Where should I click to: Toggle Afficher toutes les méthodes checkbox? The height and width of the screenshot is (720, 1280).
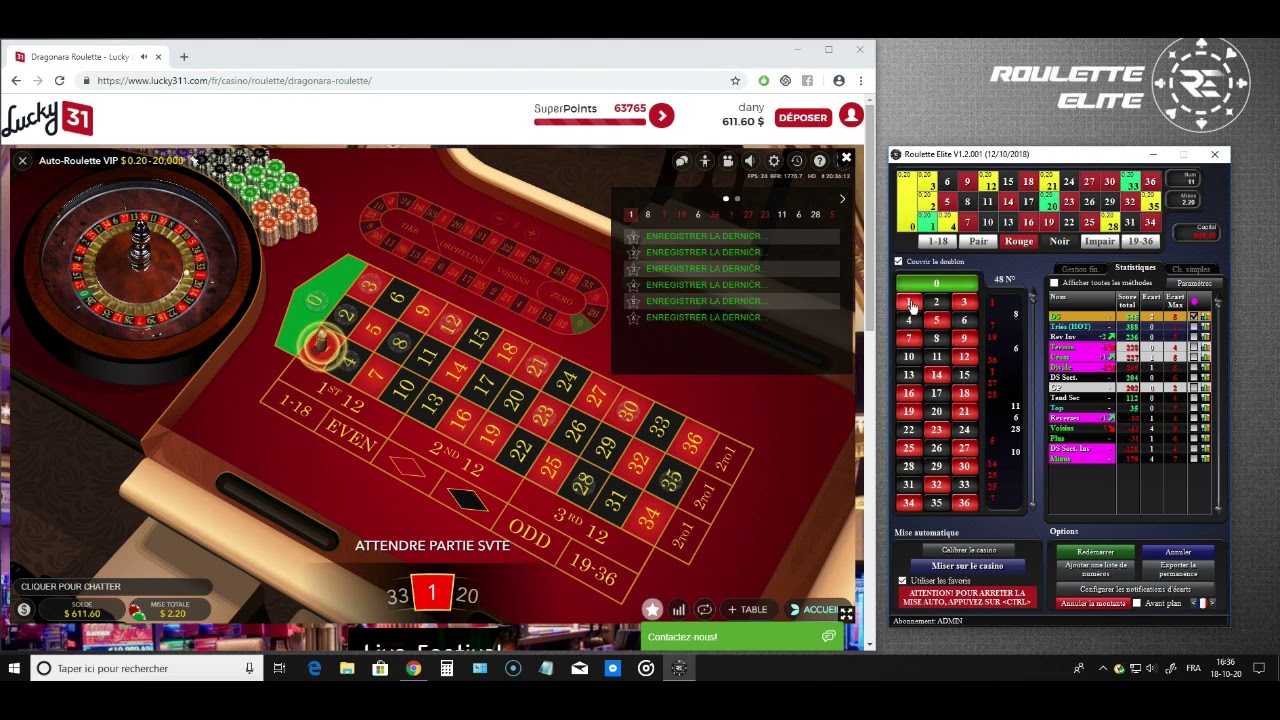pos(1054,283)
